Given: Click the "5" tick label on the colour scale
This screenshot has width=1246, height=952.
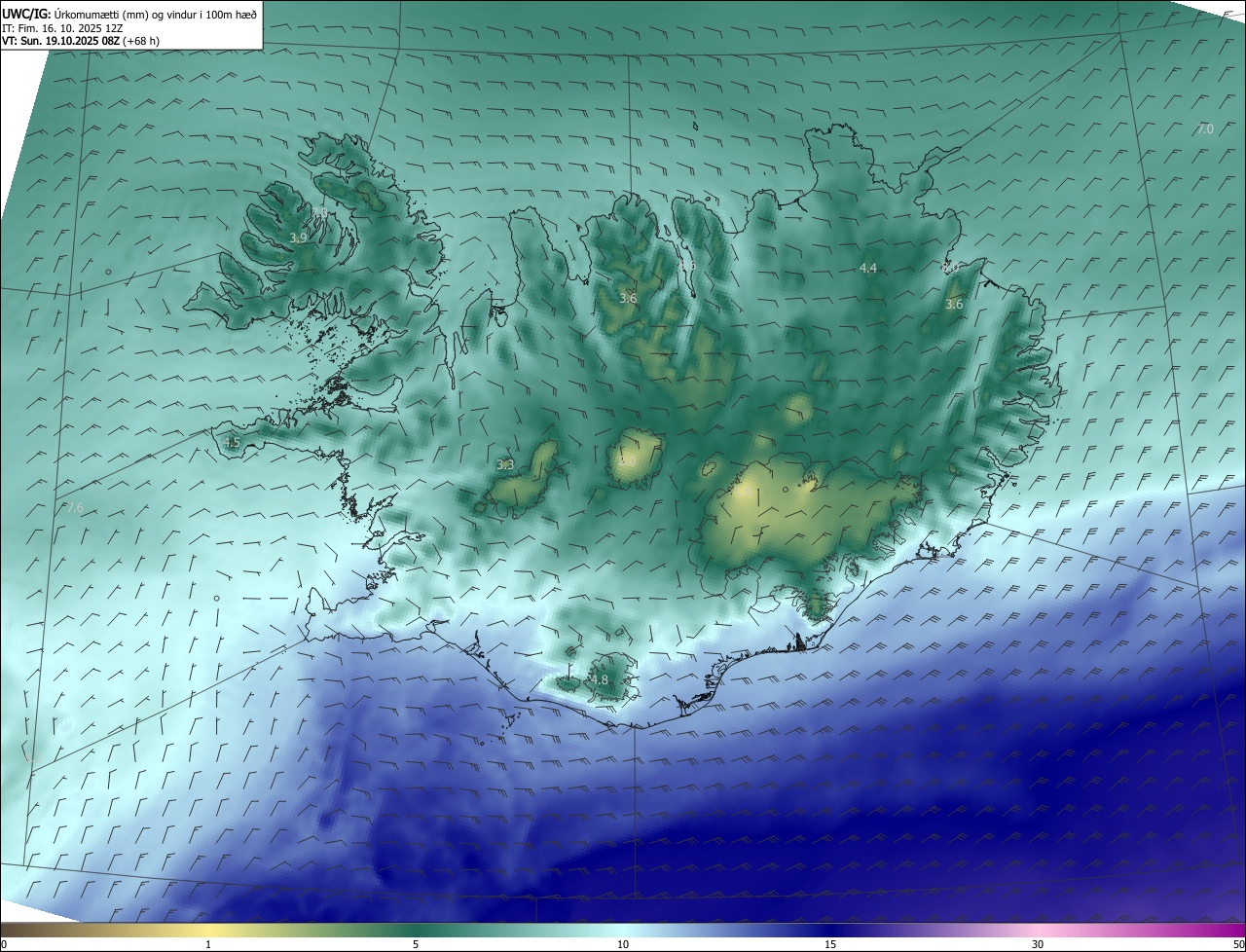Looking at the screenshot, I should (416, 944).
